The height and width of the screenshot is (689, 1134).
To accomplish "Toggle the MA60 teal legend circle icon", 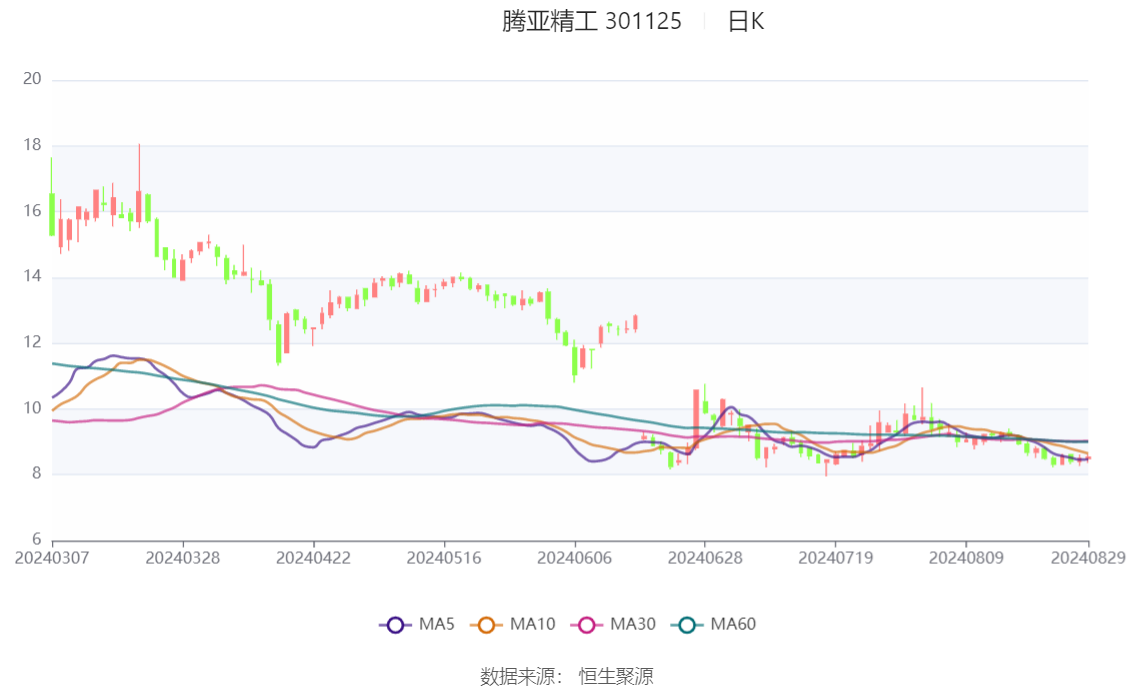I will click(687, 625).
